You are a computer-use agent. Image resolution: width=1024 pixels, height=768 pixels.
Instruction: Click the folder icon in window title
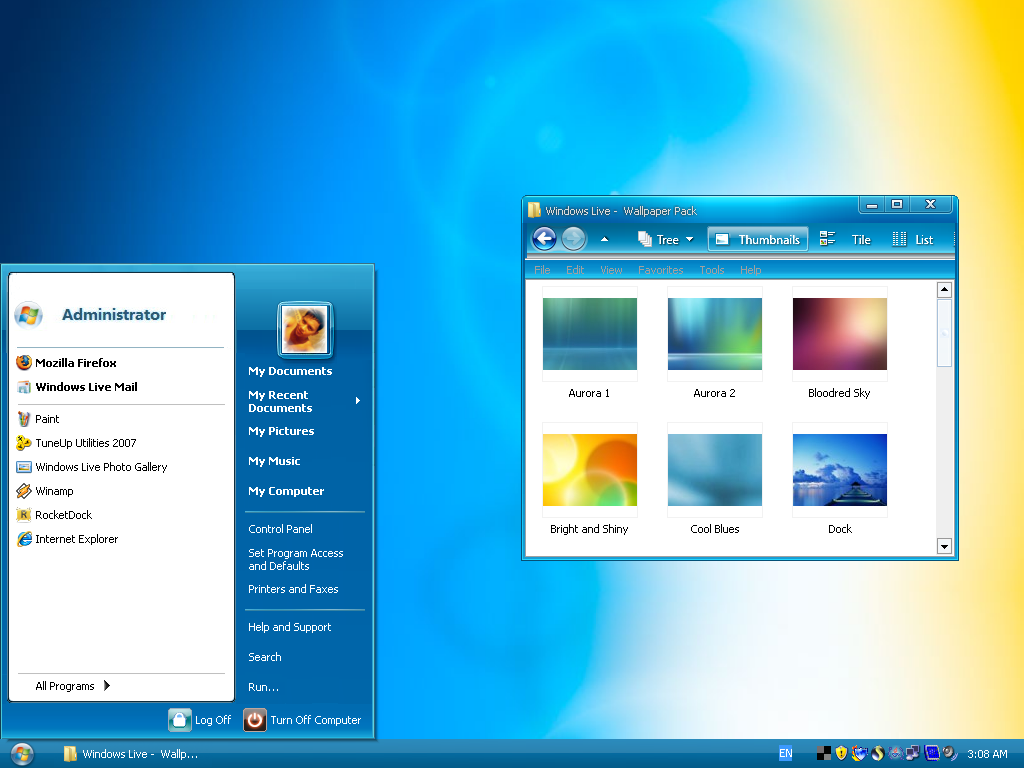[534, 210]
